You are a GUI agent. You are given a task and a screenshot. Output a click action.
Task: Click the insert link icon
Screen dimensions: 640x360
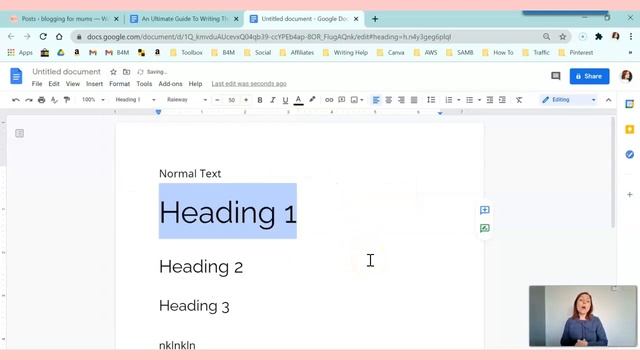pos(329,100)
